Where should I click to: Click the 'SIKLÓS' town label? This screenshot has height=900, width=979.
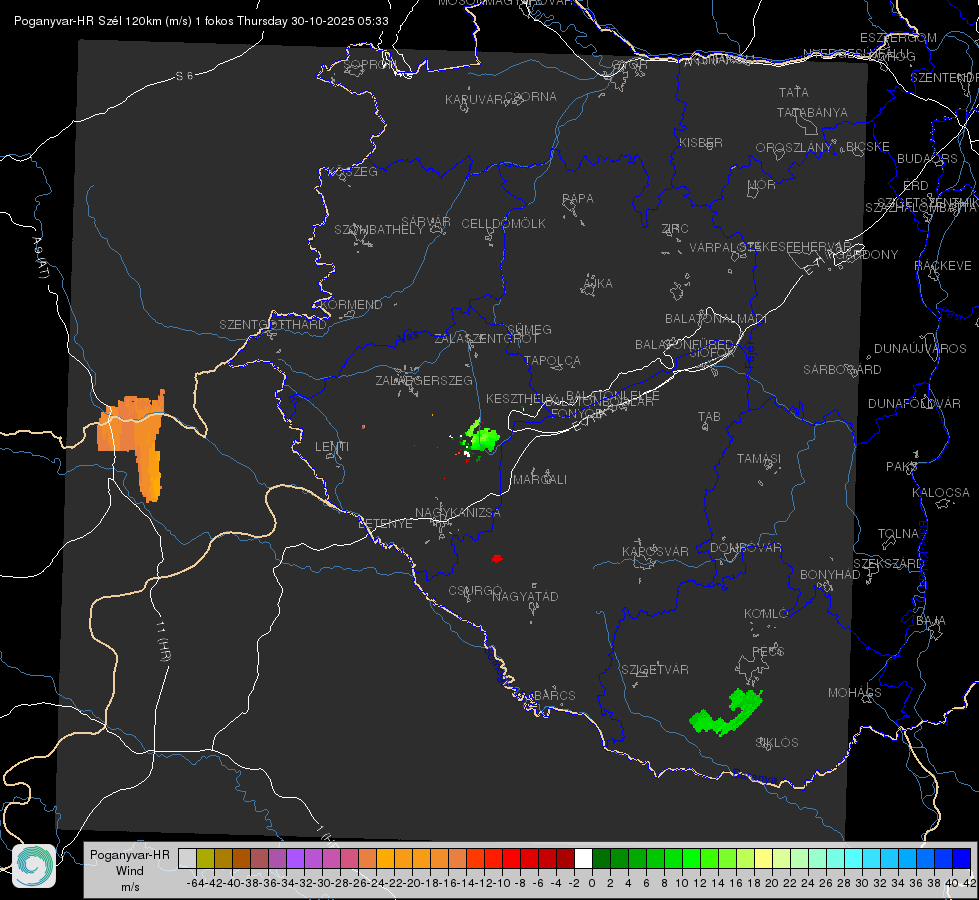tap(777, 743)
